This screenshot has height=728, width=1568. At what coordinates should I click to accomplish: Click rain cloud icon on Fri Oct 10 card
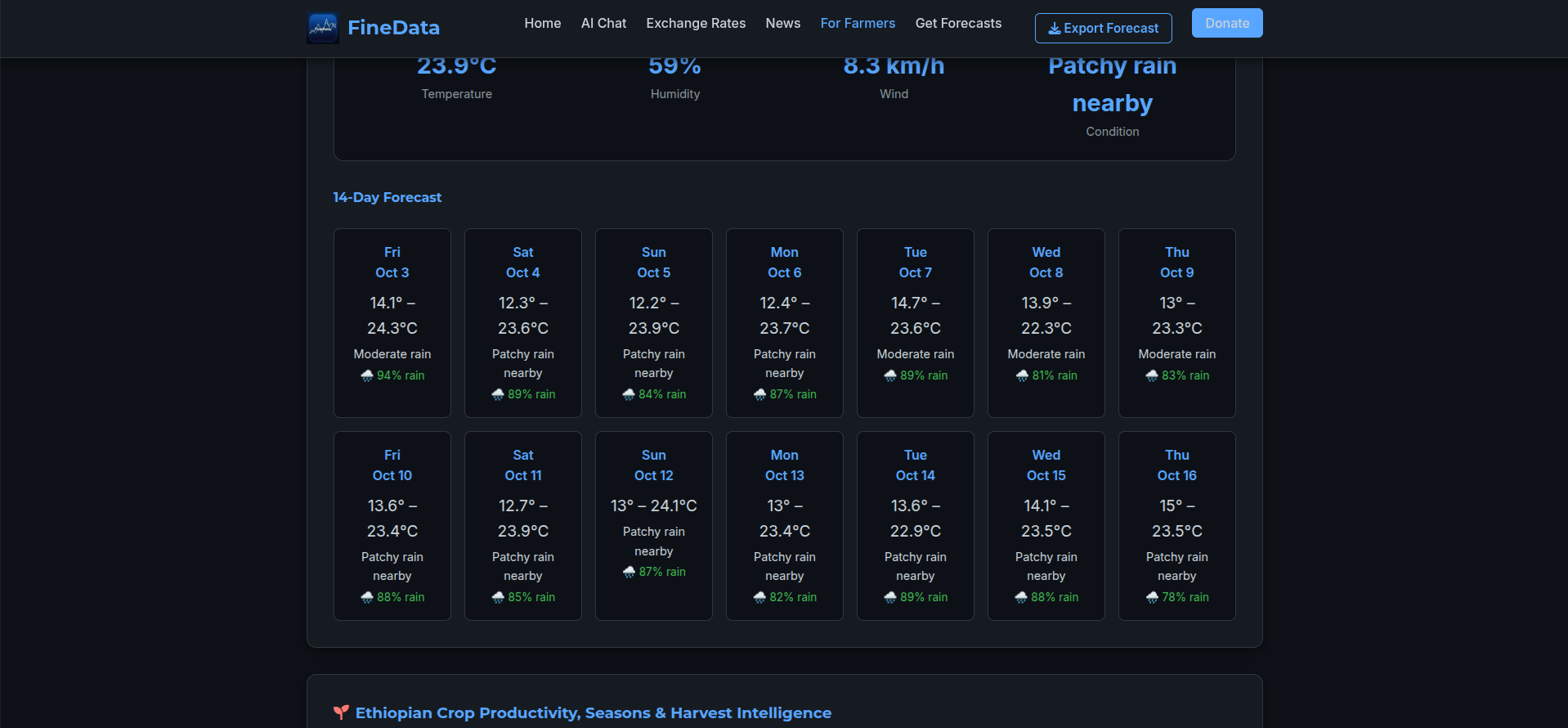click(367, 597)
